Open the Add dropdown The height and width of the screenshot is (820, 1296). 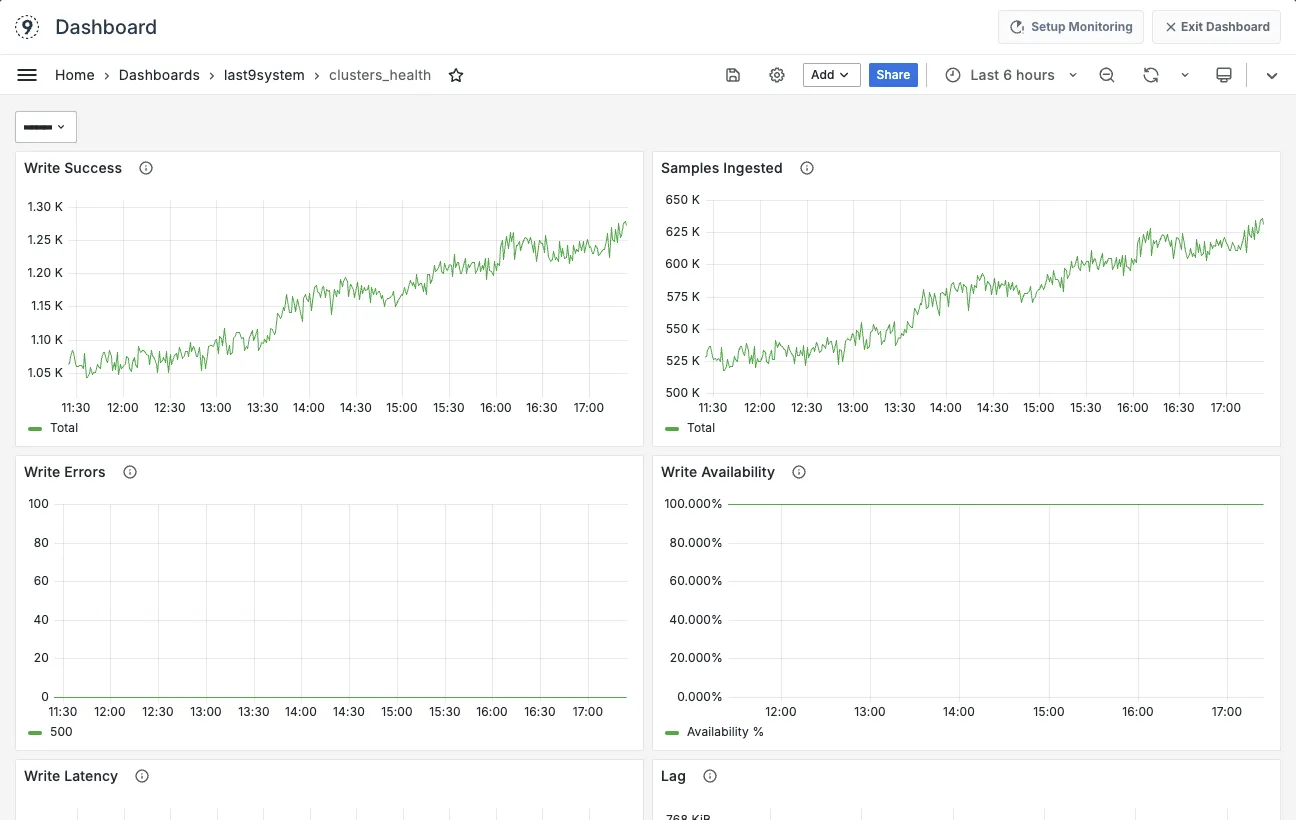coord(831,75)
